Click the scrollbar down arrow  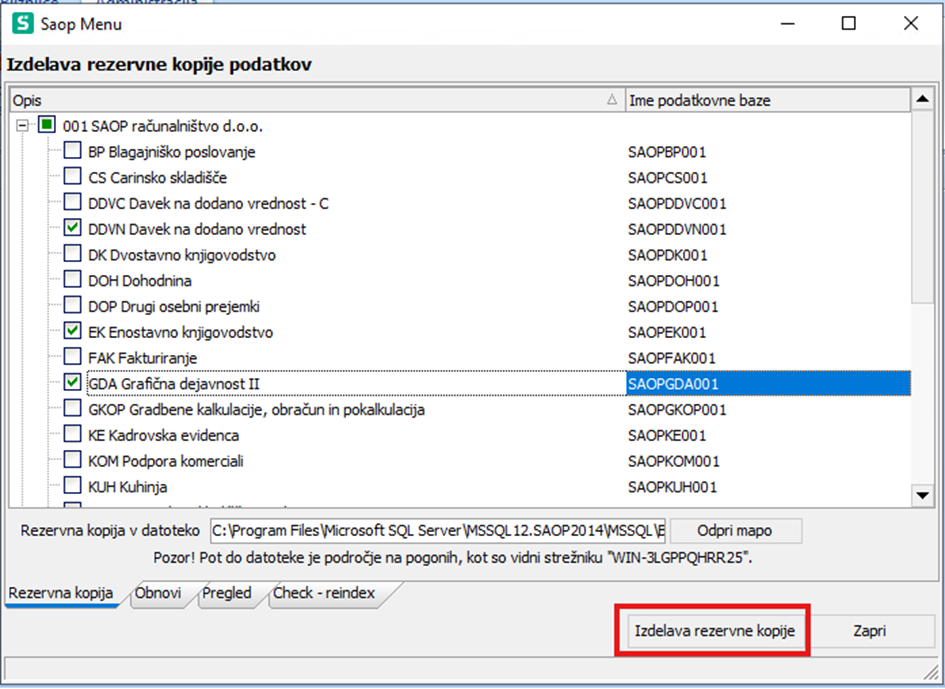point(922,496)
